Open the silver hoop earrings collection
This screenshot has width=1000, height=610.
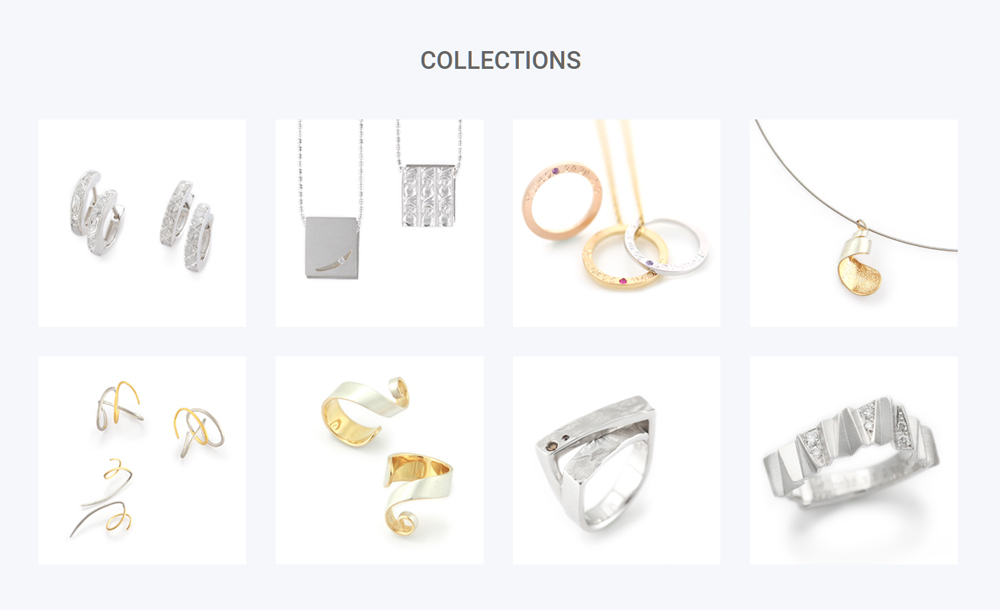[x=142, y=223]
